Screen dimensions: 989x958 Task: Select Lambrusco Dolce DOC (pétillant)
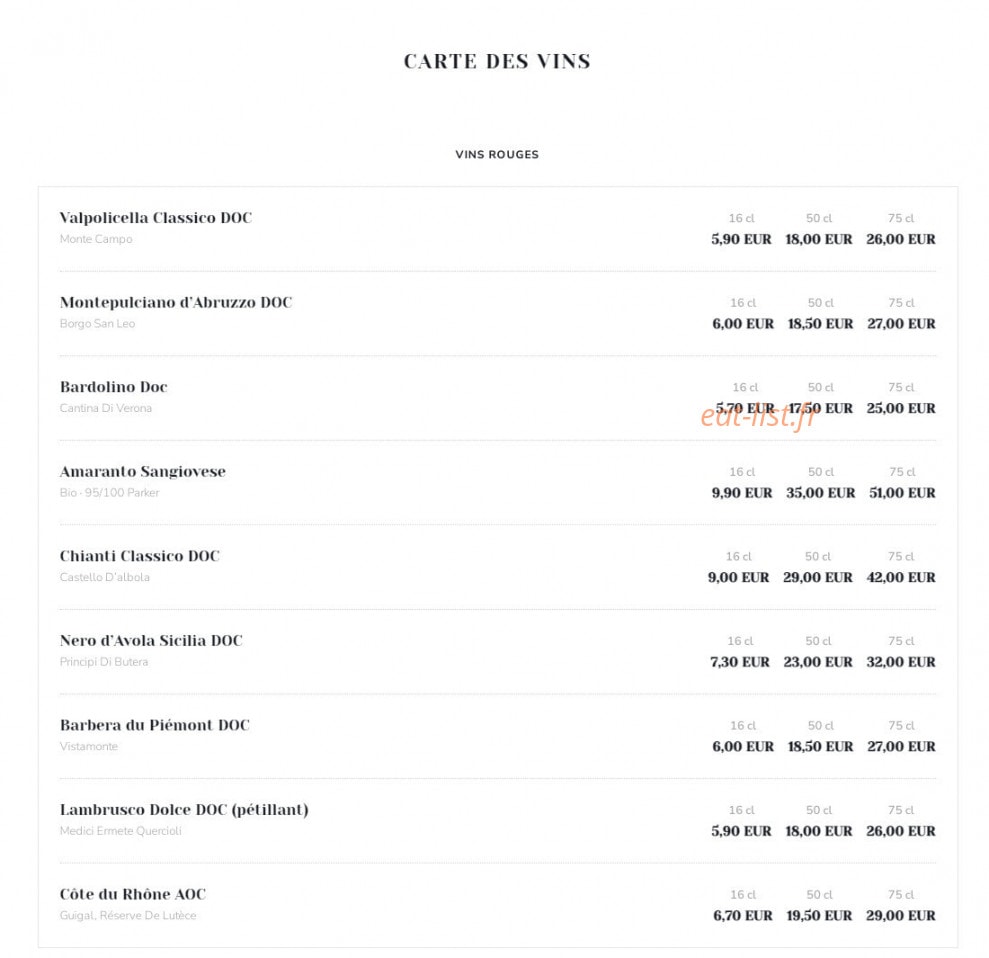184,810
